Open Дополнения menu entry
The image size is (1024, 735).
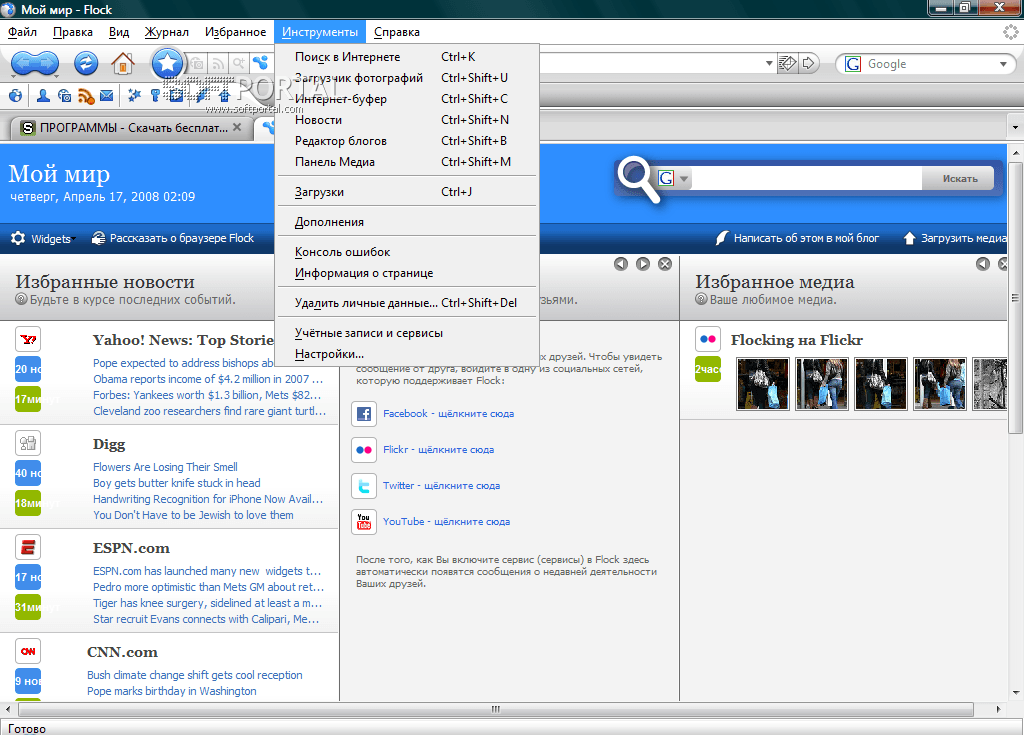click(x=407, y=222)
